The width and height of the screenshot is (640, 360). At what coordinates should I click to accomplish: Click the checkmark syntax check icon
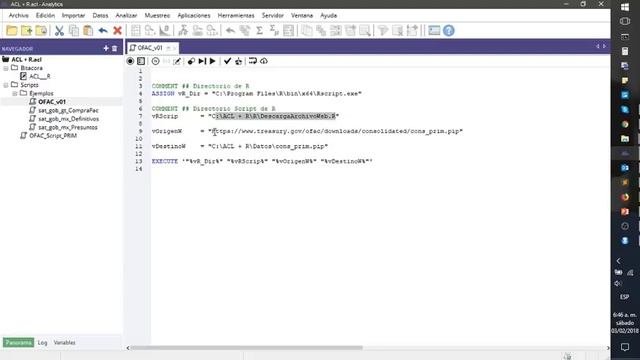tap(227, 61)
